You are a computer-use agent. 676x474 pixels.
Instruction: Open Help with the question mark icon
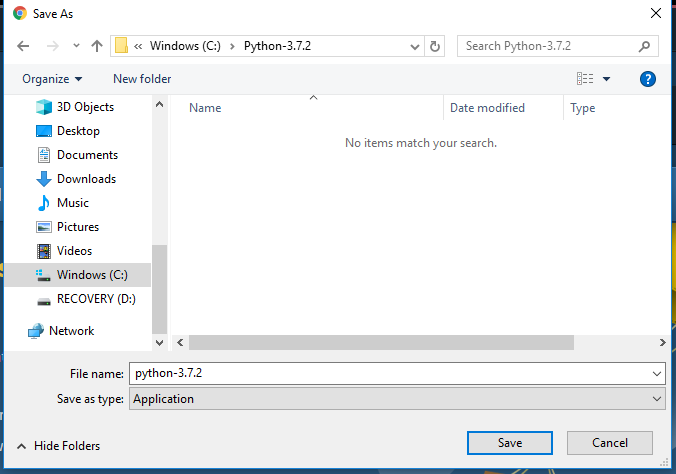(648, 79)
